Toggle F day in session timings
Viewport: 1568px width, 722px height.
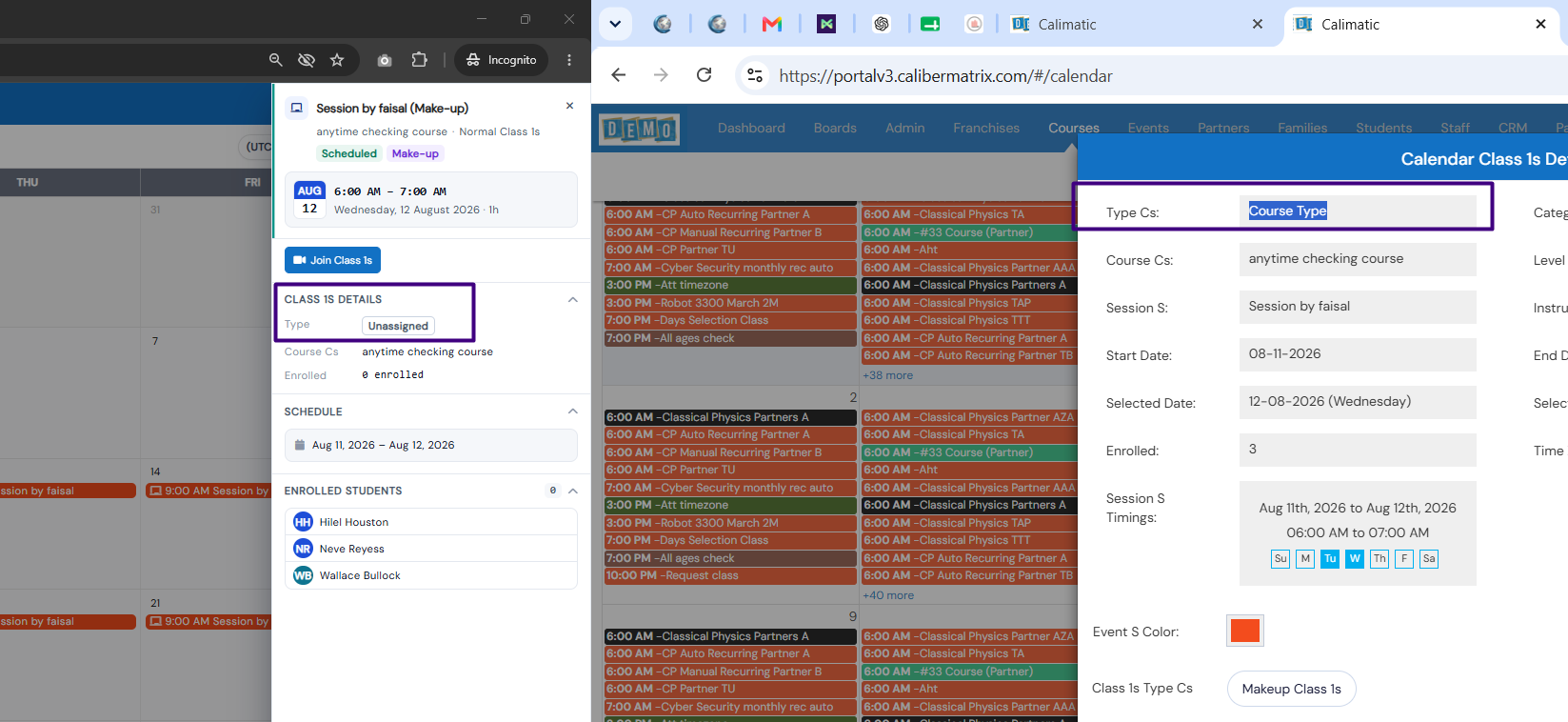1404,559
